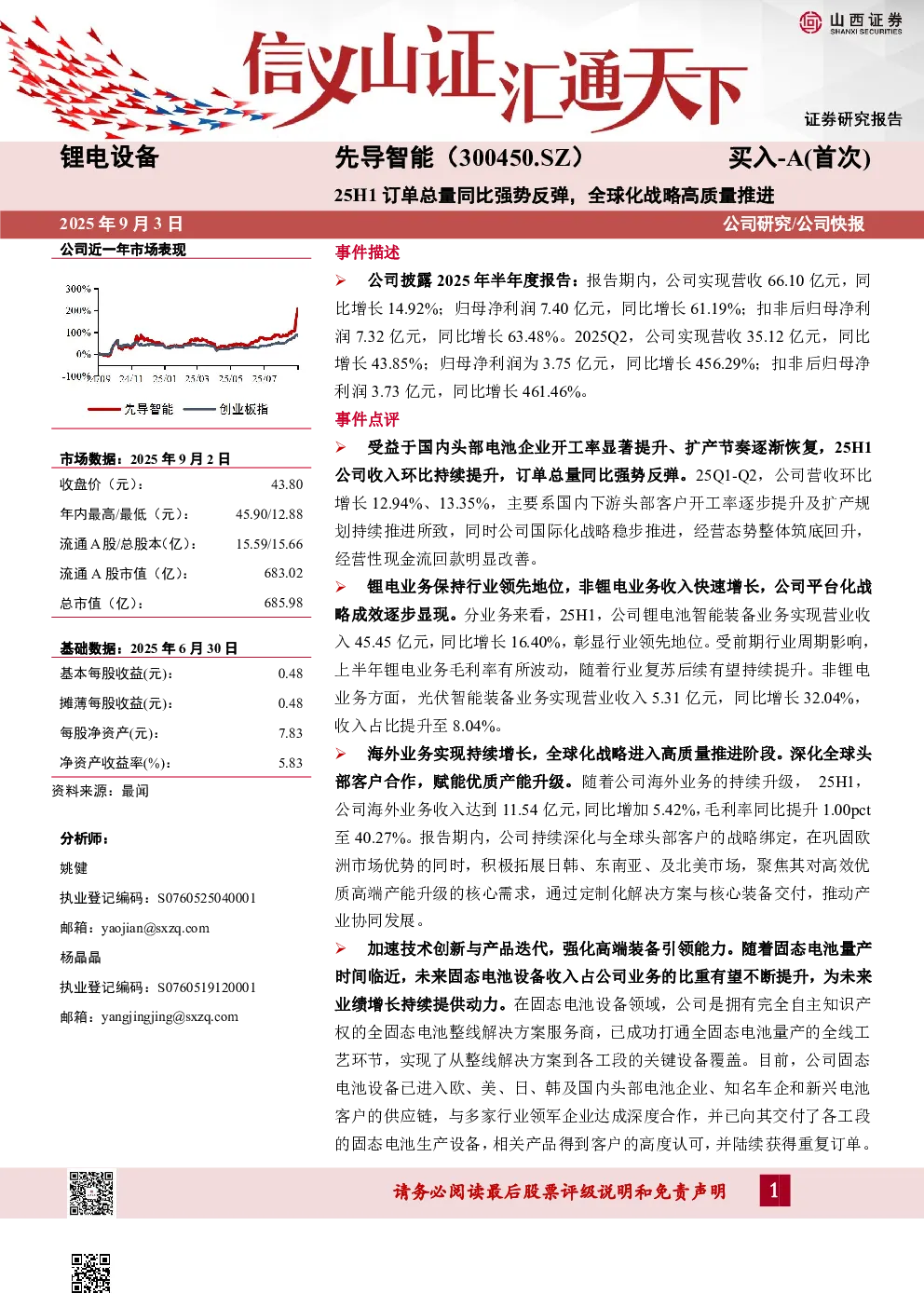Click the closing price value 43.80

pos(287,484)
